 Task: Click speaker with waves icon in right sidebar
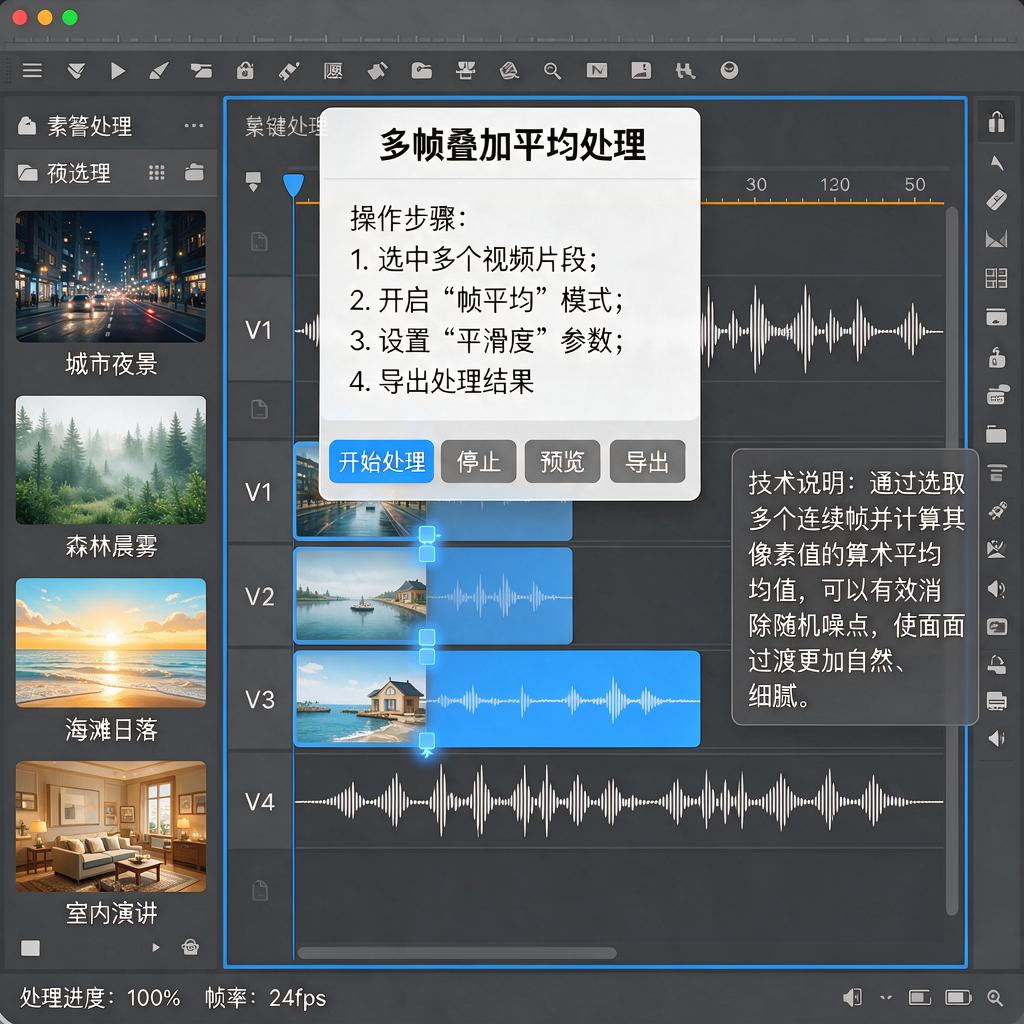coord(996,589)
